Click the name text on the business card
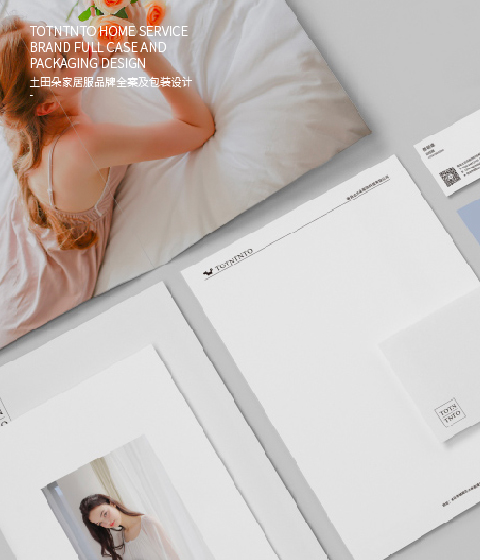Viewport: 480px width, 560px height. 429,147
